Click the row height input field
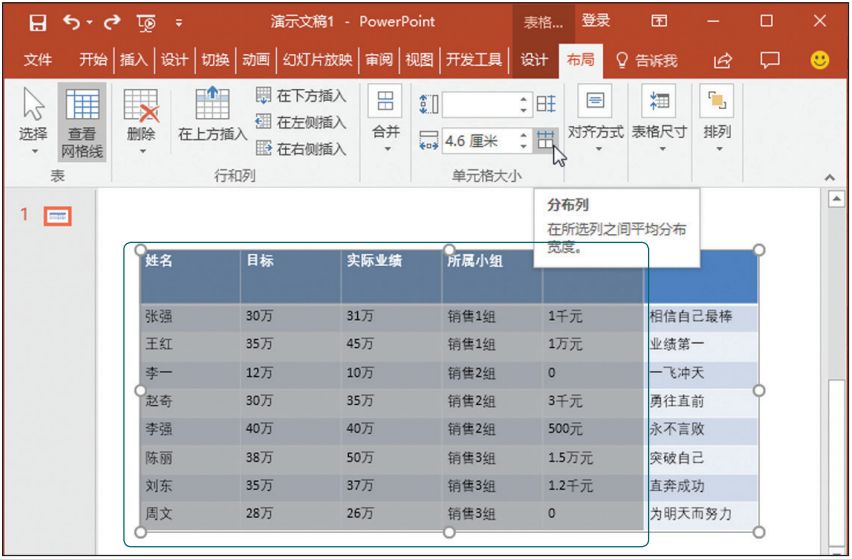The height and width of the screenshot is (559, 852). [x=480, y=104]
